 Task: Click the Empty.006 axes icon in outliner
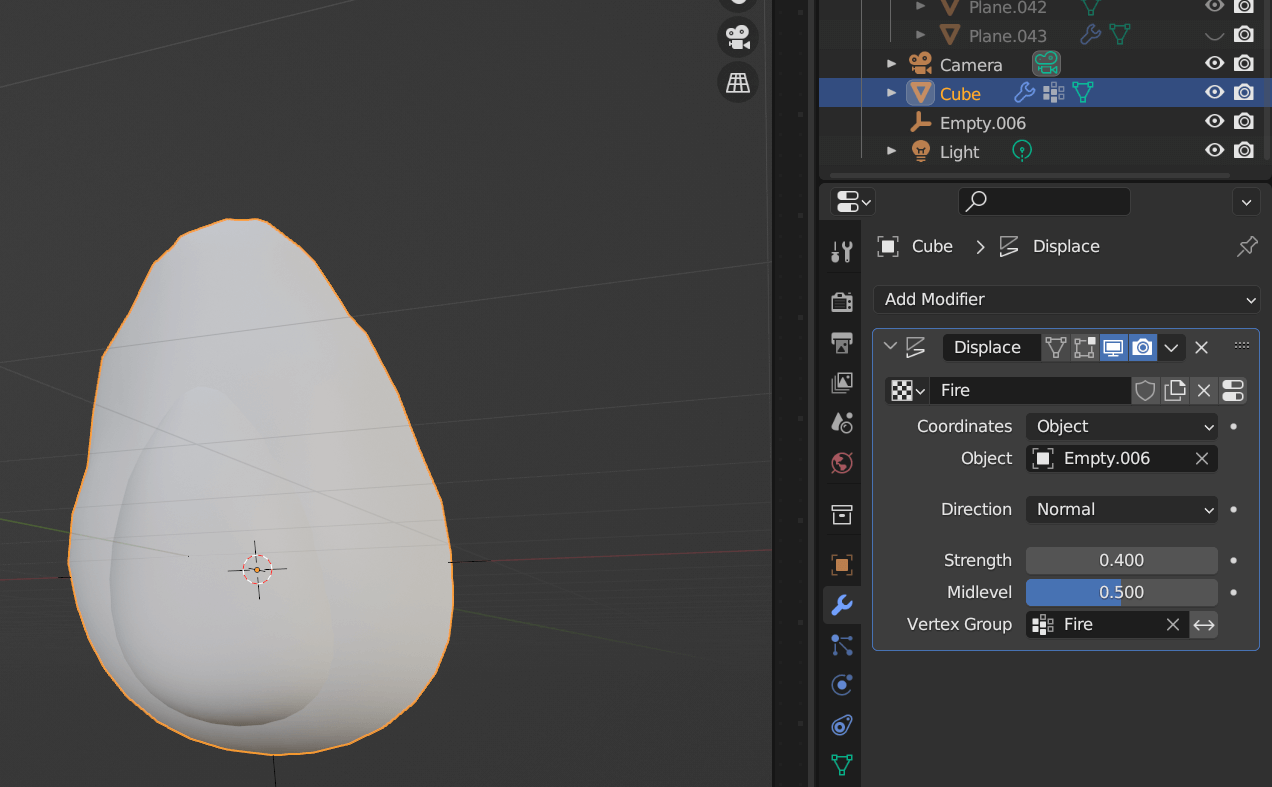click(920, 122)
